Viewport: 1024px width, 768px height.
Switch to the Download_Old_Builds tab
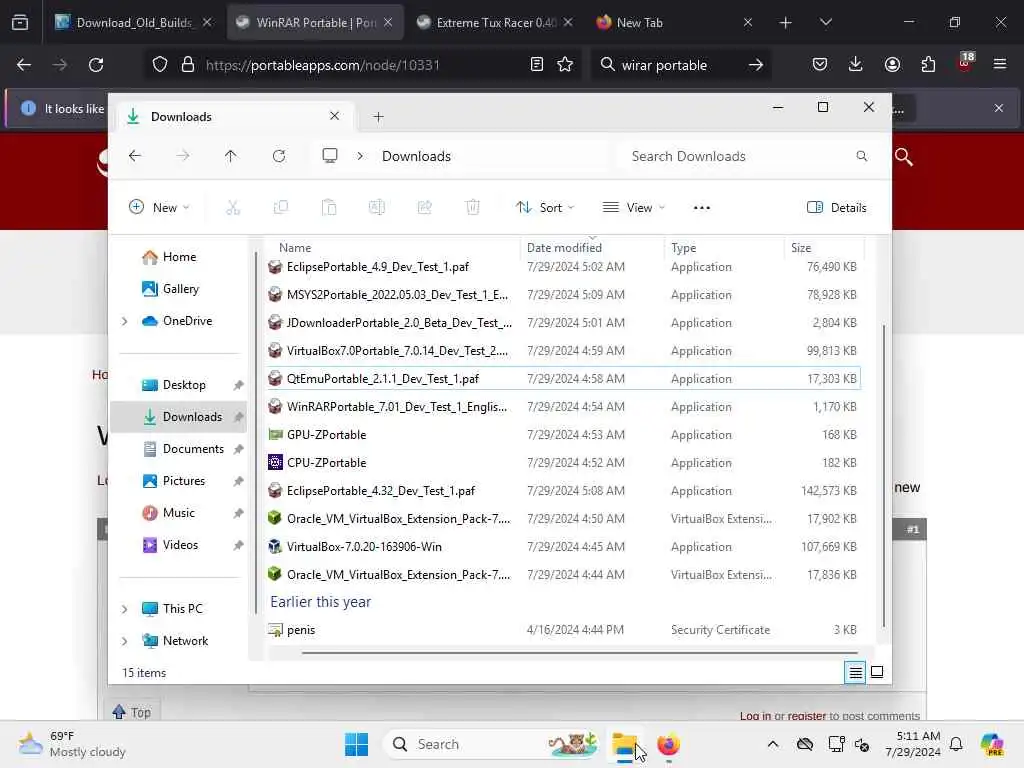click(x=134, y=22)
